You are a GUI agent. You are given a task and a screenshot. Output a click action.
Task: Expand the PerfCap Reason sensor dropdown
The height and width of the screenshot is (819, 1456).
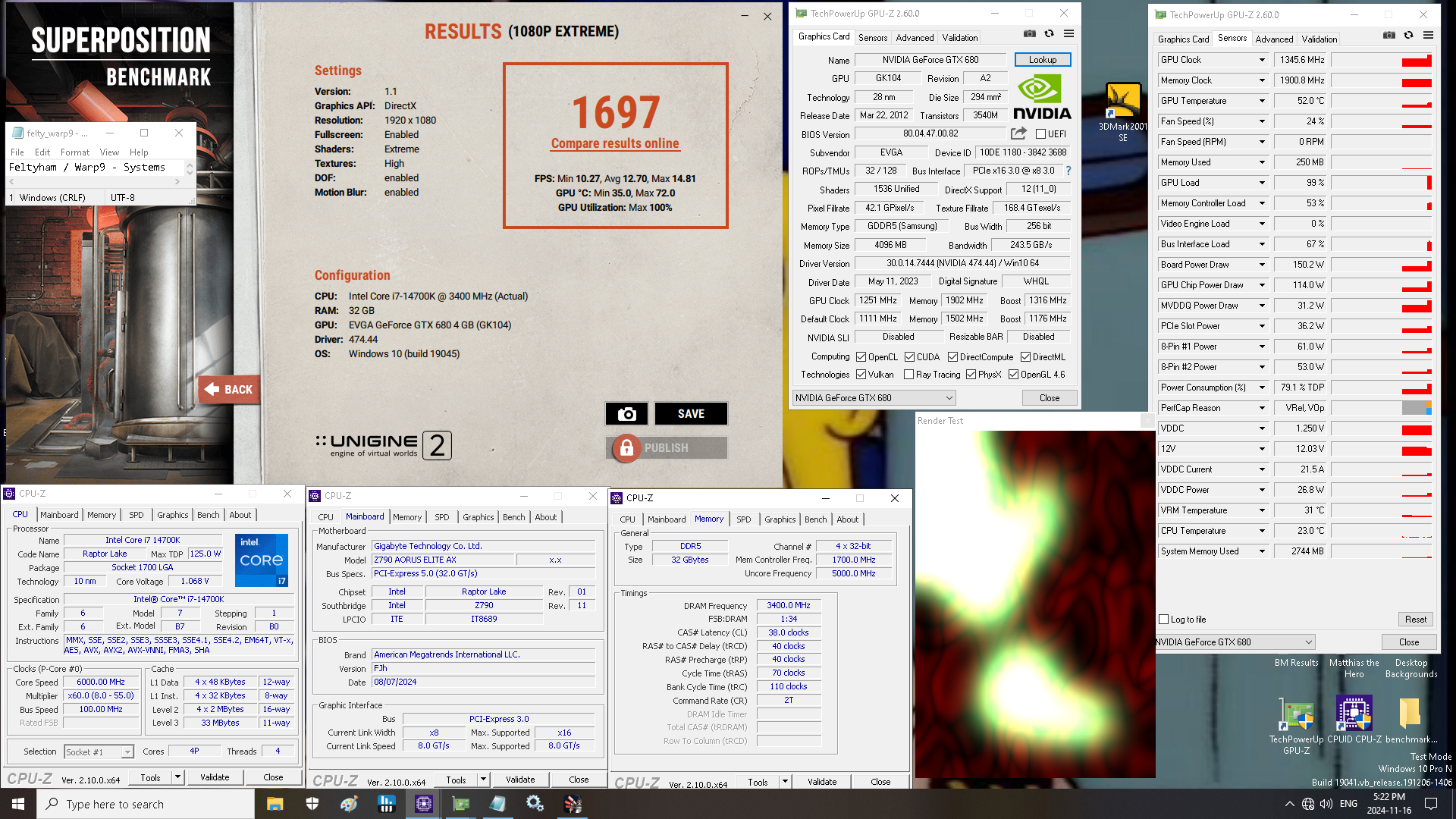1262,408
